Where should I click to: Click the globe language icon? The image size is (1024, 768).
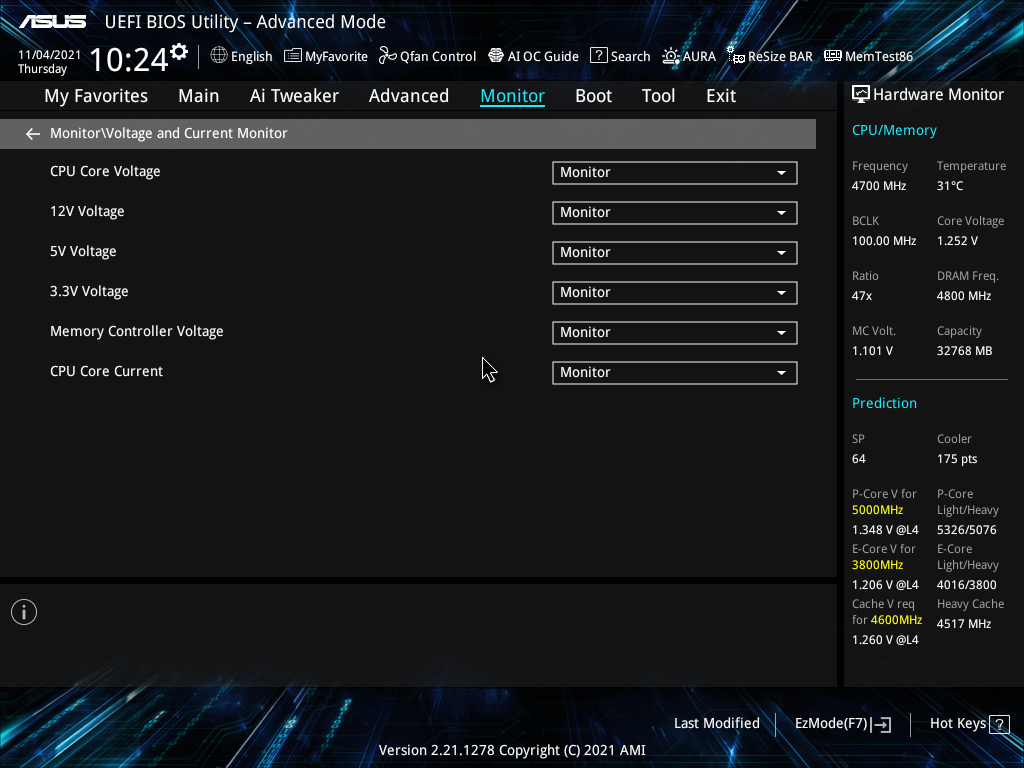tap(219, 56)
